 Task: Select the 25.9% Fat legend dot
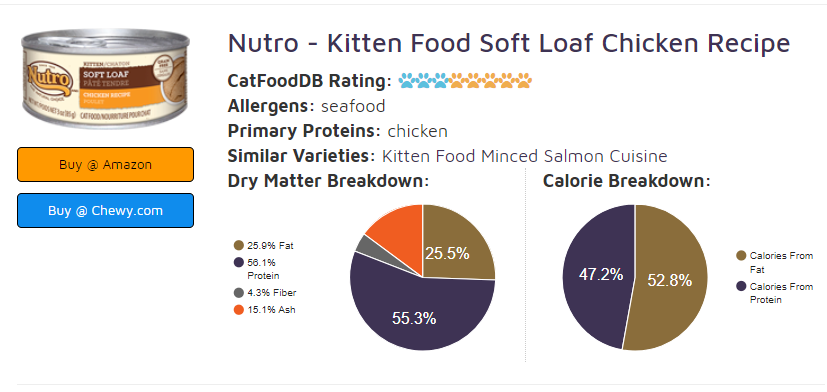click(x=238, y=245)
